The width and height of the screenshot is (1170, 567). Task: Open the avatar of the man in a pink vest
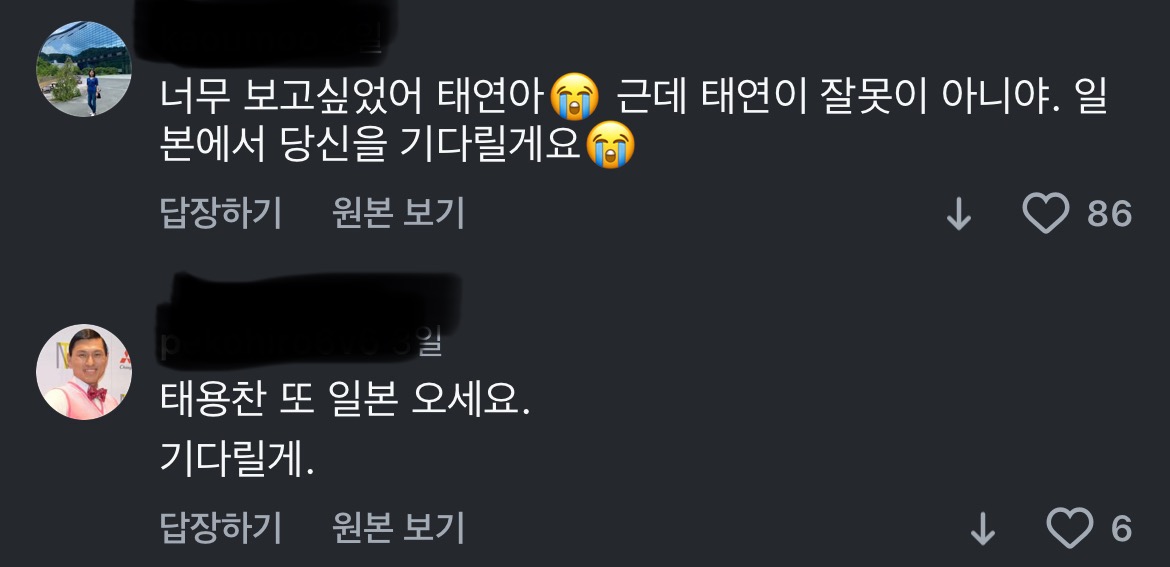[x=84, y=372]
